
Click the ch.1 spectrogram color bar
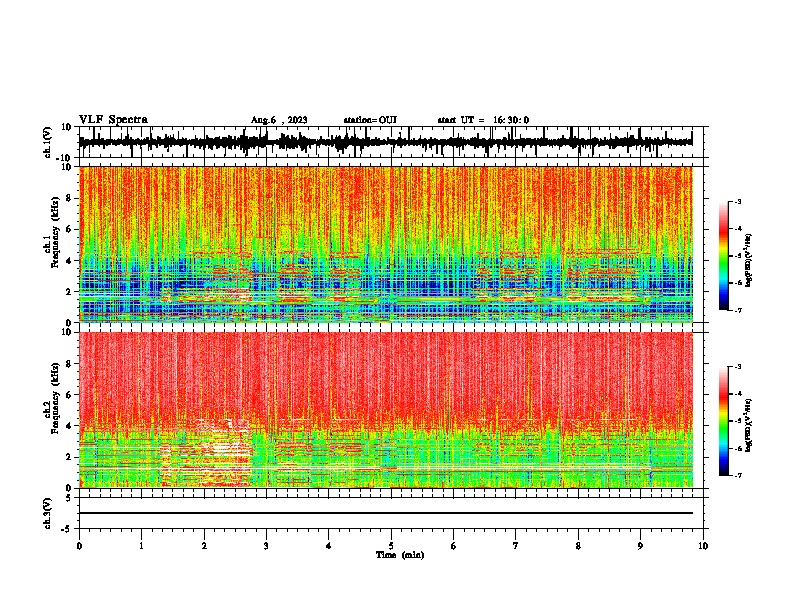coord(724,256)
